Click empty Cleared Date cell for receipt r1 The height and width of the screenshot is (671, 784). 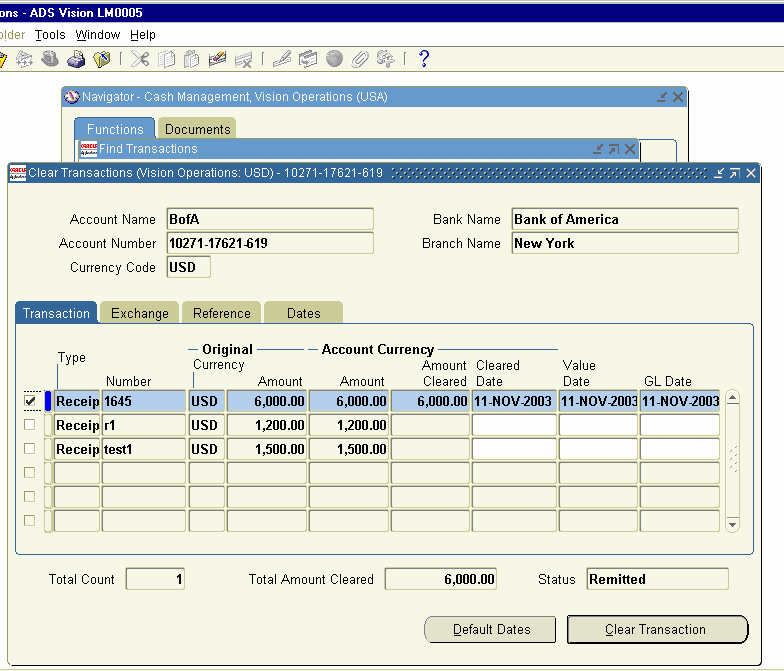pos(514,425)
